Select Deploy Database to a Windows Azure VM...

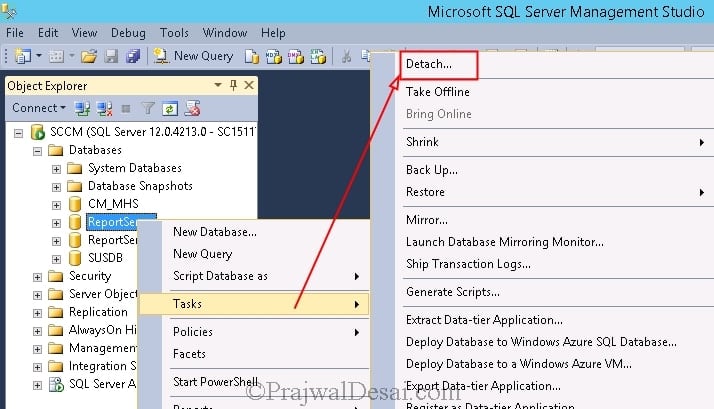click(x=519, y=364)
